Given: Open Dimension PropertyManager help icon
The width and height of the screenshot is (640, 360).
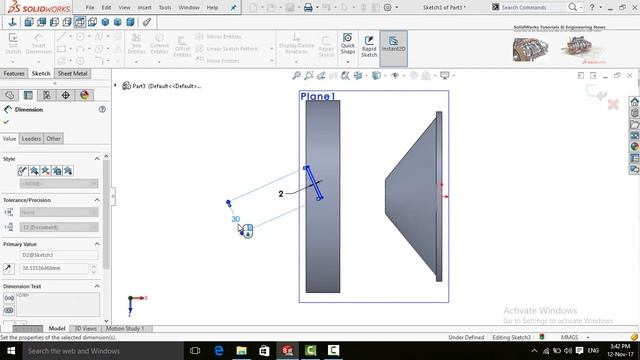Looking at the screenshot, I should point(102,109).
